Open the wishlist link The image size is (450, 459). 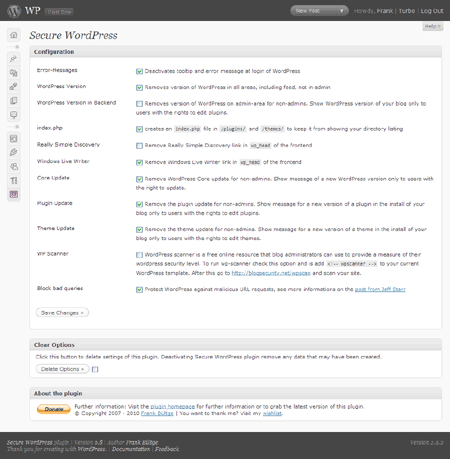[272, 413]
